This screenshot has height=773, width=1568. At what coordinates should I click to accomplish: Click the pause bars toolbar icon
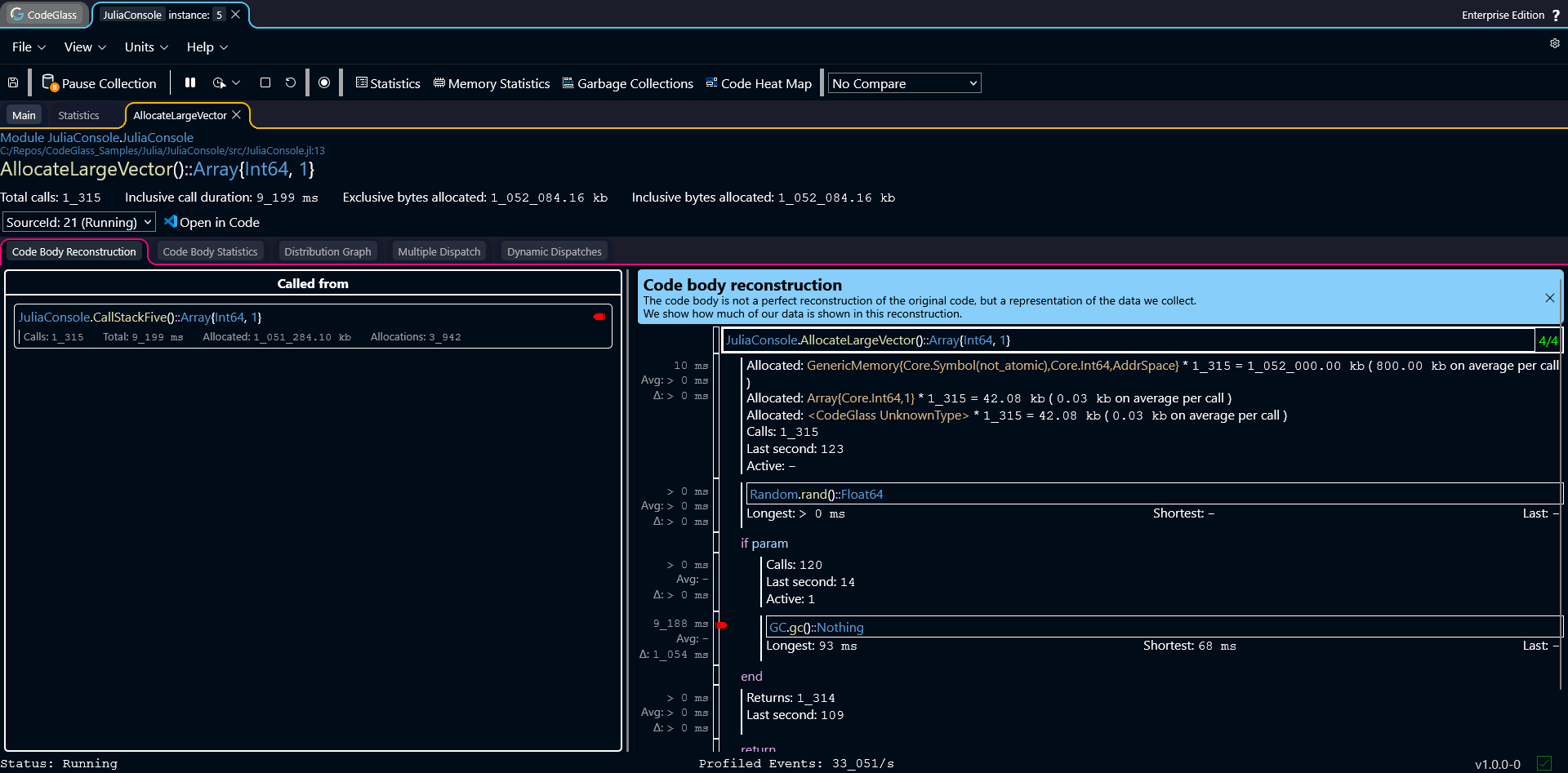[x=190, y=82]
